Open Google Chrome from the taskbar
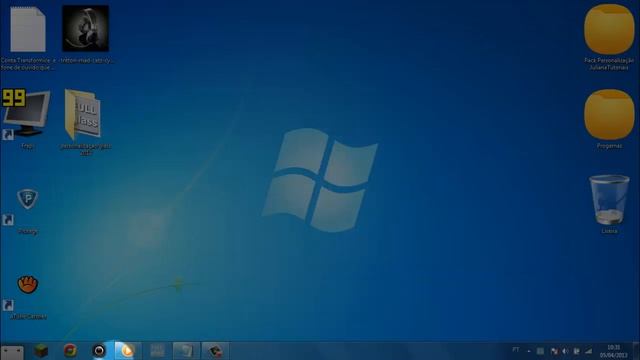640x360 pixels. (x=70, y=351)
